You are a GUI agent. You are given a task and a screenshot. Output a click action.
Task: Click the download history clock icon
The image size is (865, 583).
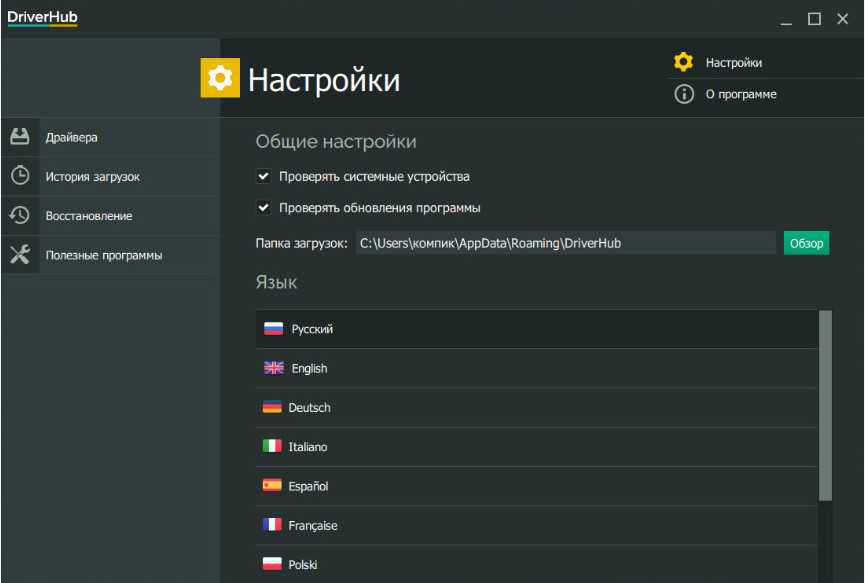[20, 176]
